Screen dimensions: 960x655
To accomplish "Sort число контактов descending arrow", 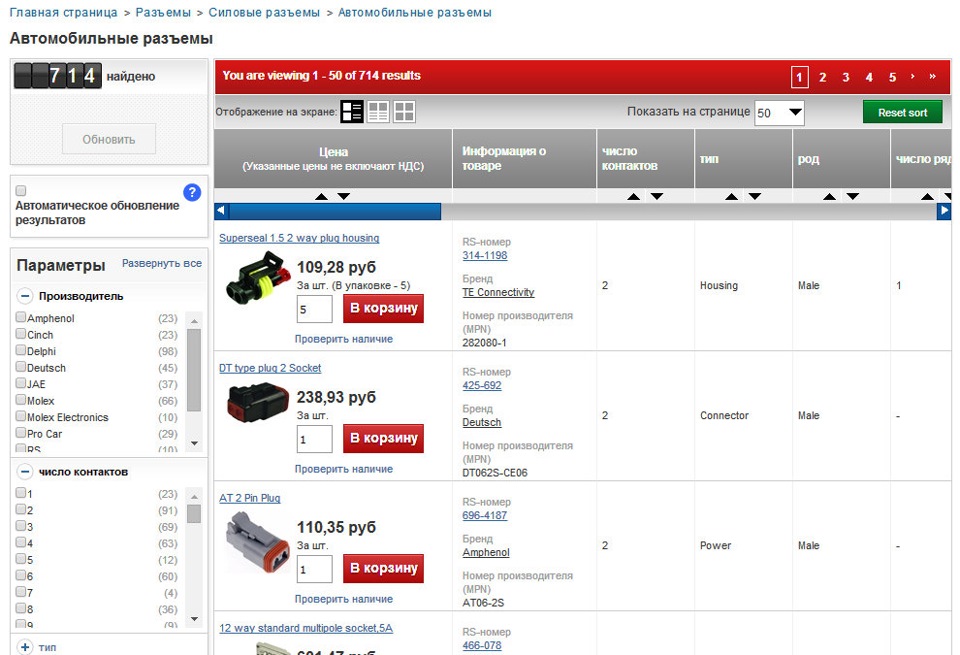I will [657, 196].
